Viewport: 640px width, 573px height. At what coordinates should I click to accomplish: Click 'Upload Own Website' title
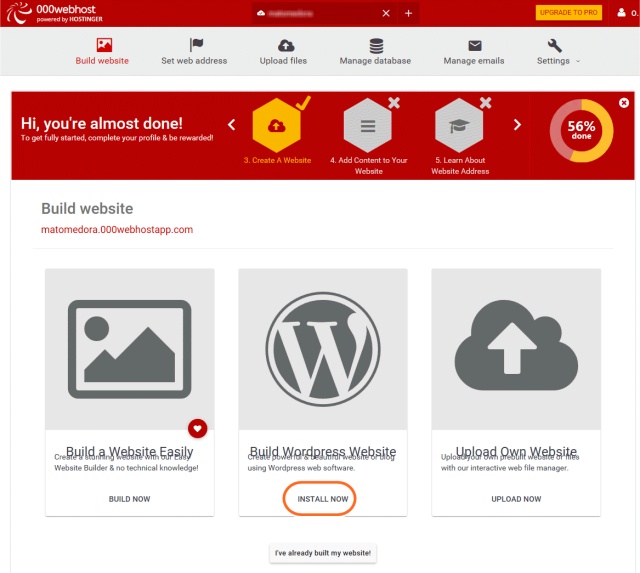pyautogui.click(x=516, y=451)
